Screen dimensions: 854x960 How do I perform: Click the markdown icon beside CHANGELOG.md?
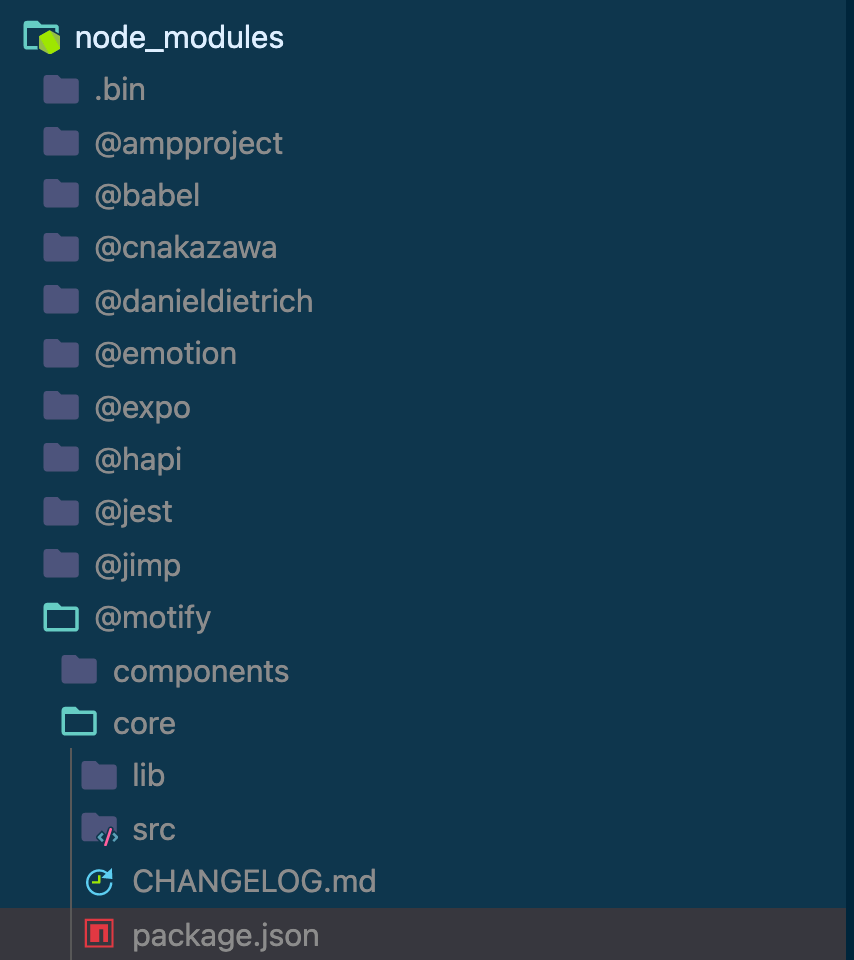[x=100, y=881]
